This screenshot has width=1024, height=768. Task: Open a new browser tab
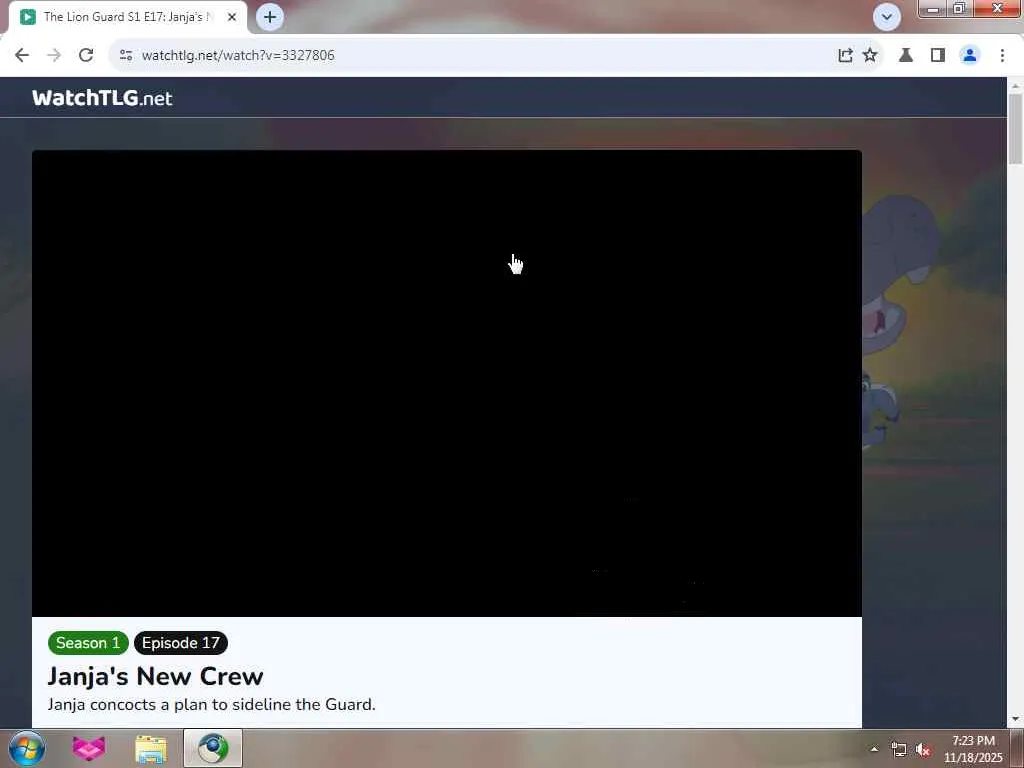(x=270, y=17)
